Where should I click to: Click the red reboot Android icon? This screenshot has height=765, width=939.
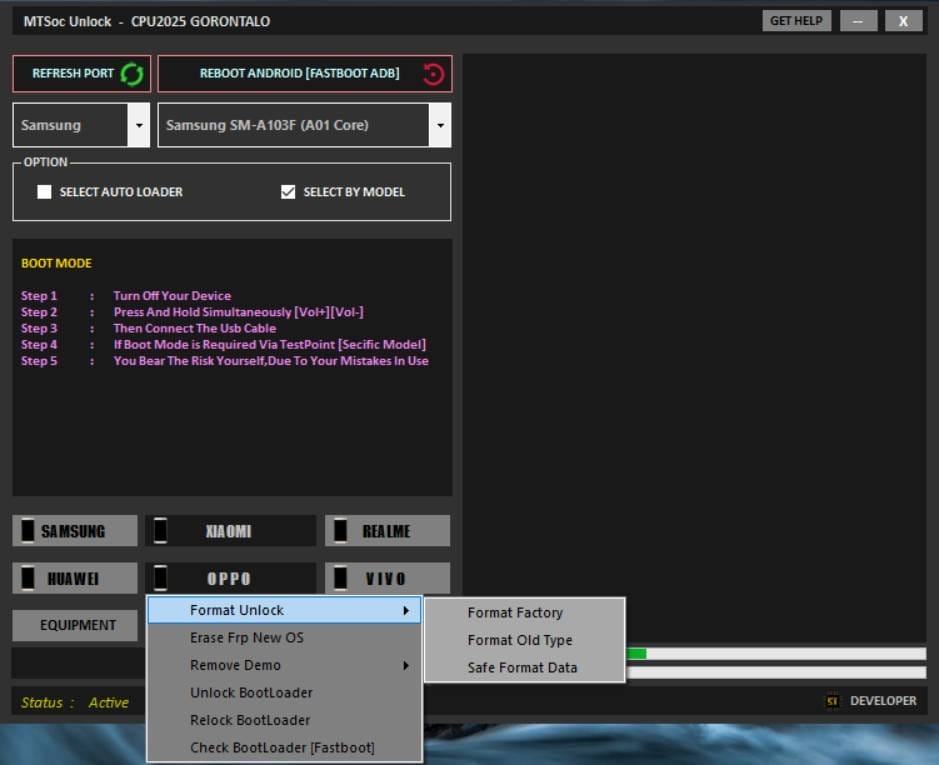pyautogui.click(x=432, y=74)
